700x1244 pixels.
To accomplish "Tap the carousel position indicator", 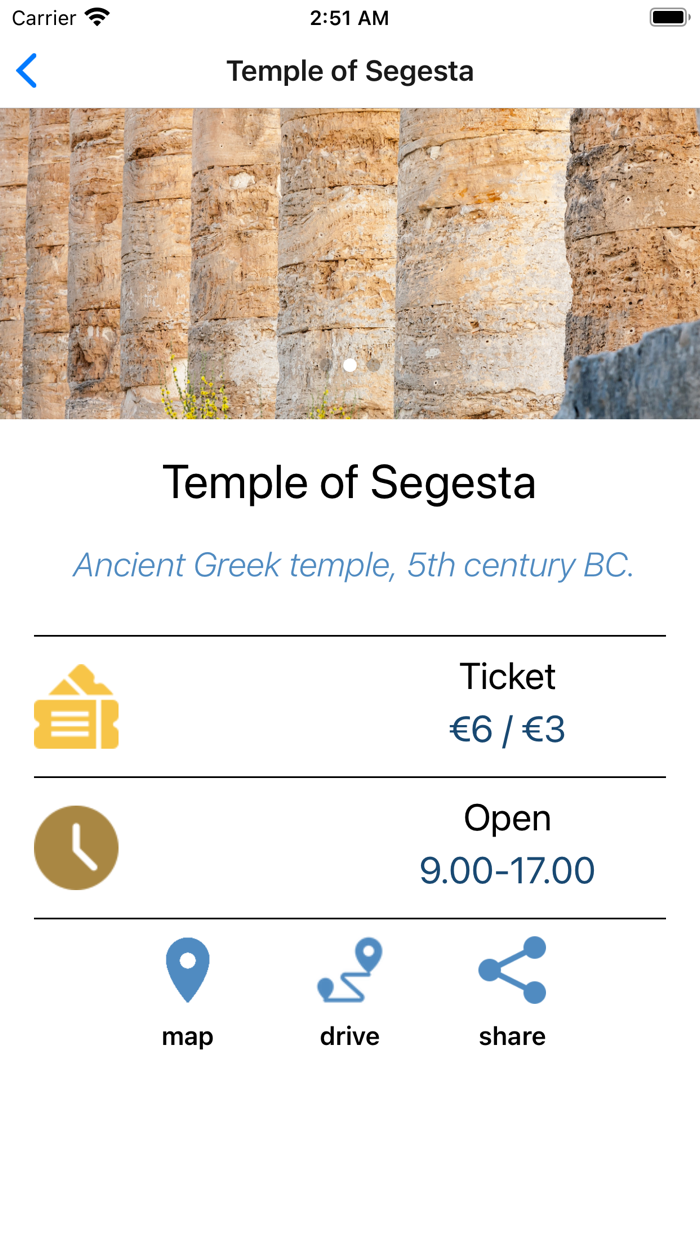I will point(362,365).
